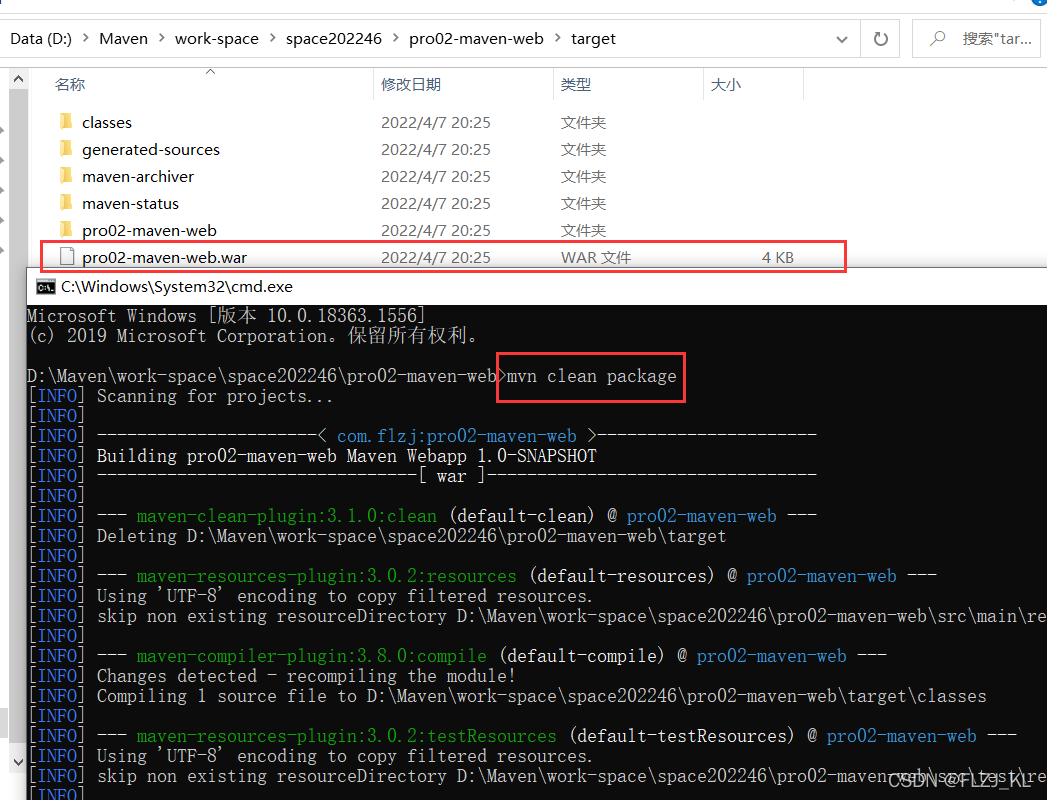Select the pro02-maven-web folder name
This screenshot has height=800, width=1047.
(x=149, y=230)
